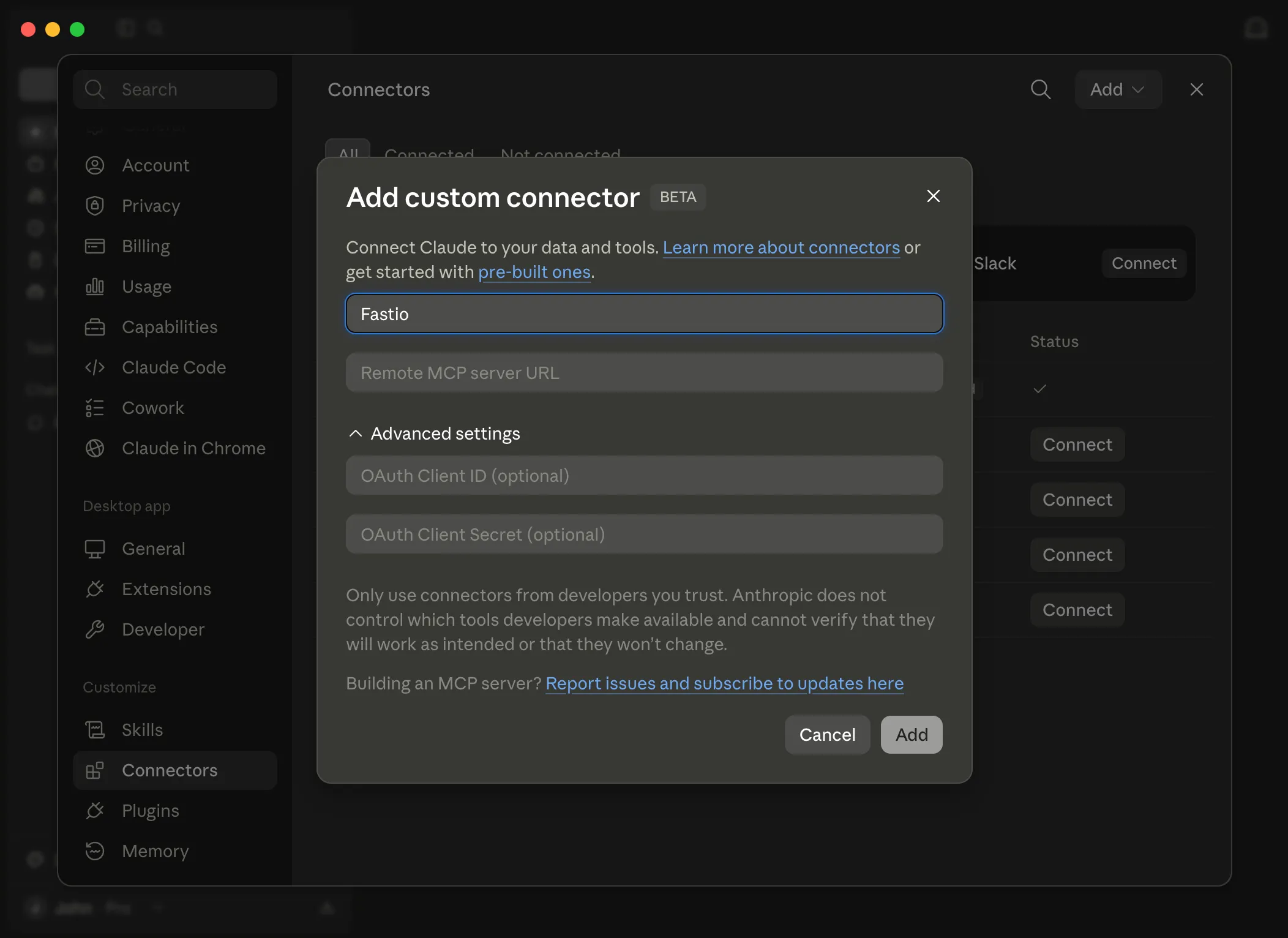Focus the Fastio name field
1288x938 pixels.
click(644, 313)
